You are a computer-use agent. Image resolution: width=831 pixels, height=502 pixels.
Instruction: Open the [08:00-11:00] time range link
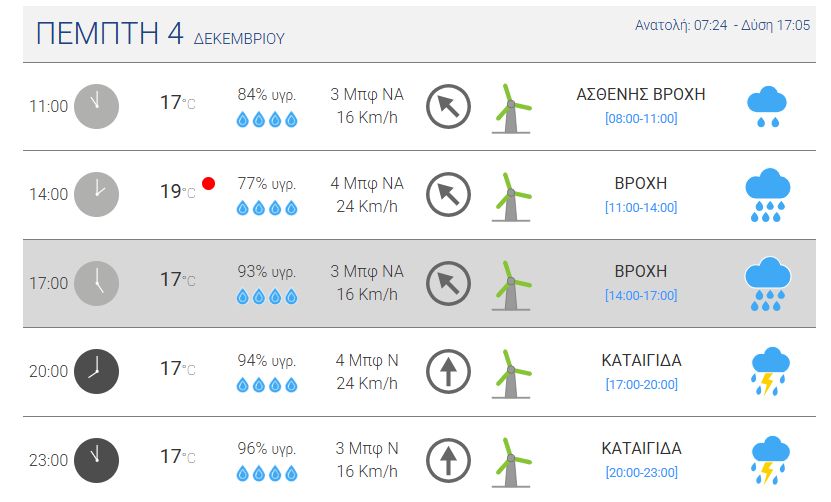coord(641,119)
